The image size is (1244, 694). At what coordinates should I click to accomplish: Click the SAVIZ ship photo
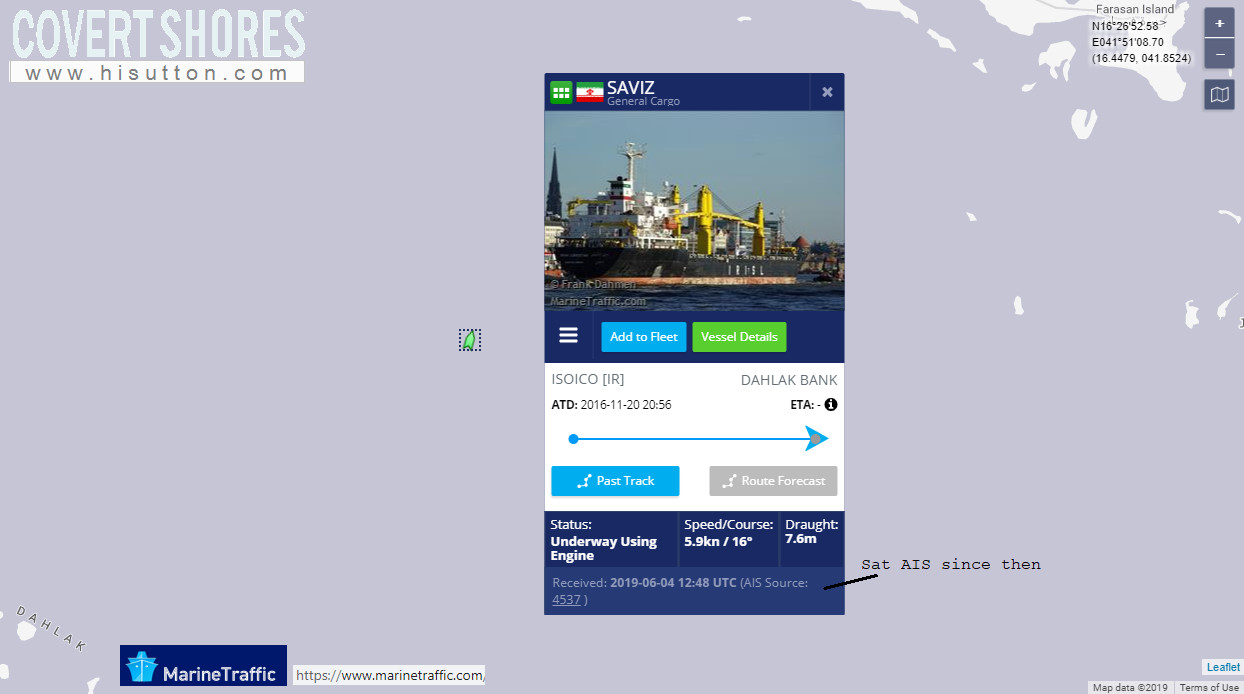point(694,210)
